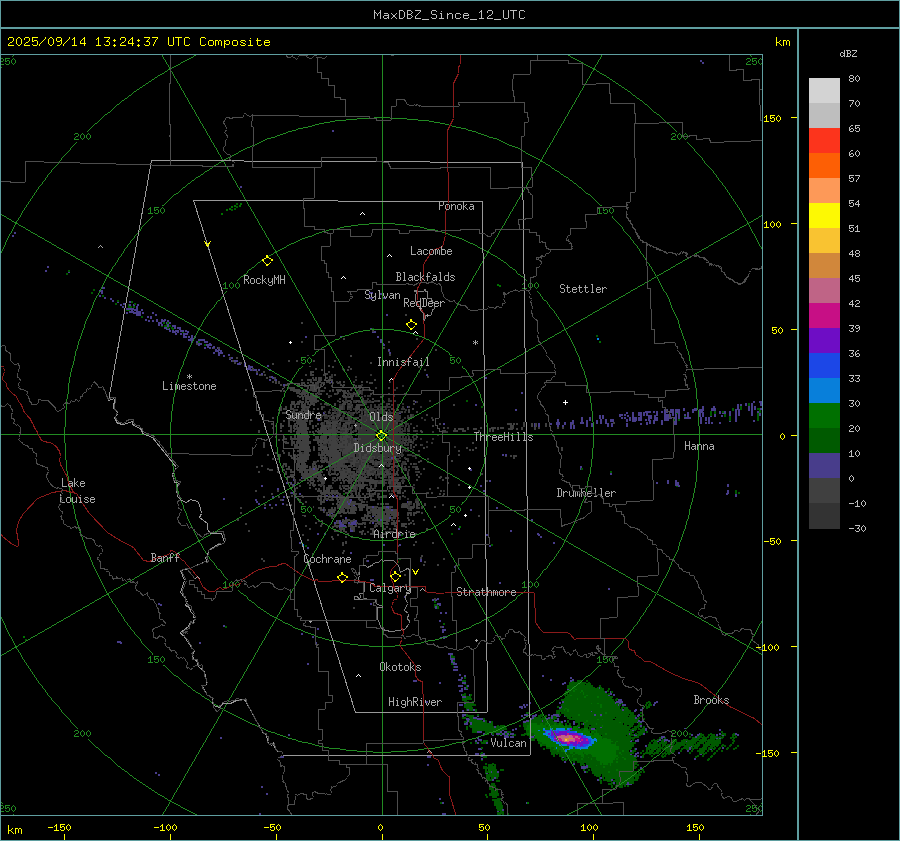This screenshot has width=900, height=841.
Task: Click the white plus marker west of Hanna
Action: [565, 402]
